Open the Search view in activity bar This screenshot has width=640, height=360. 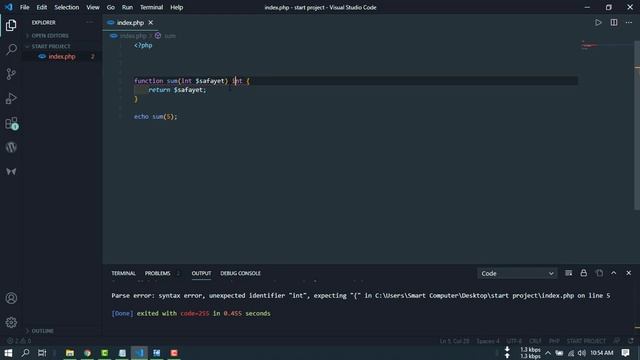11,50
